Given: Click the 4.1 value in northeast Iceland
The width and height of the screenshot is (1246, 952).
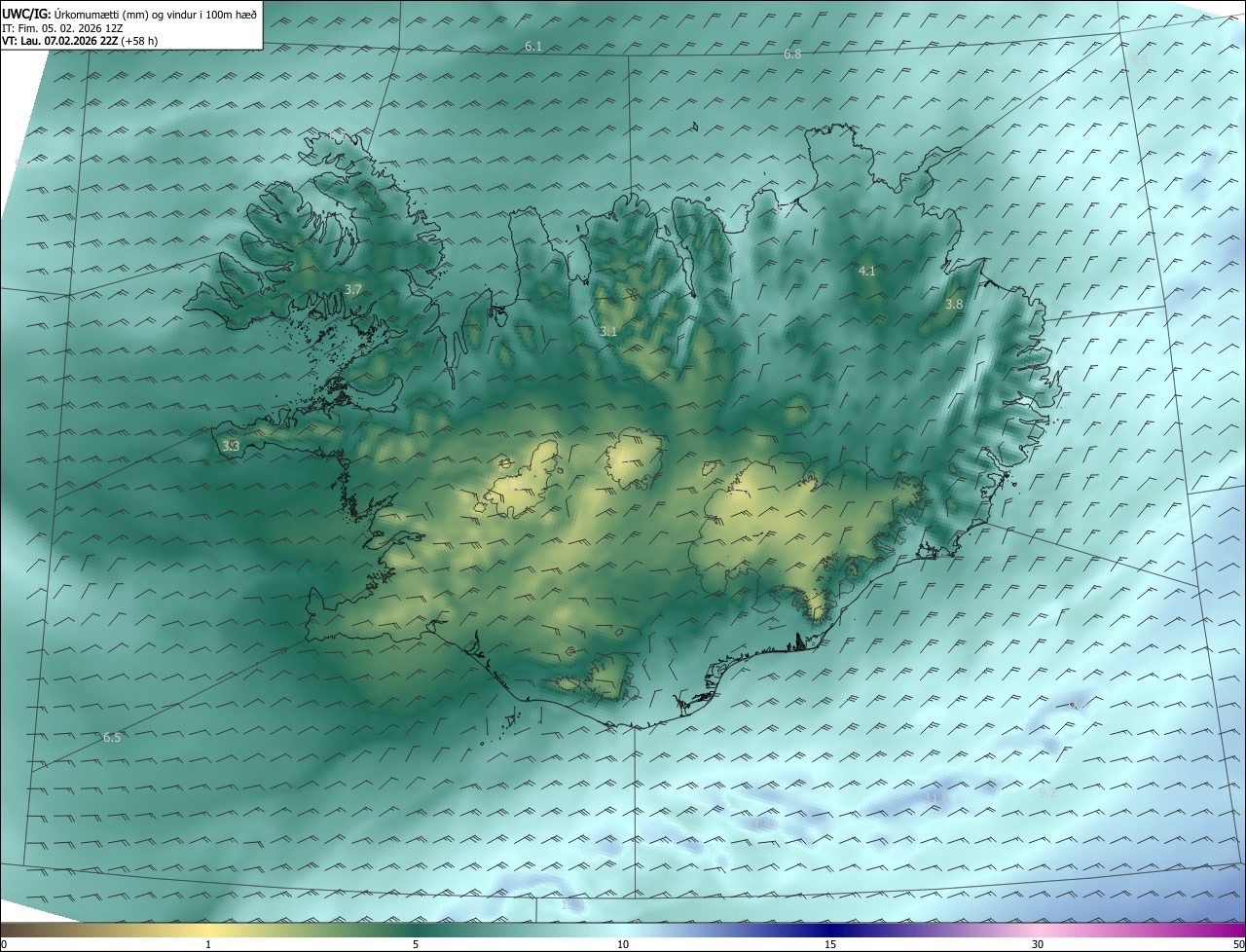Looking at the screenshot, I should (x=866, y=272).
